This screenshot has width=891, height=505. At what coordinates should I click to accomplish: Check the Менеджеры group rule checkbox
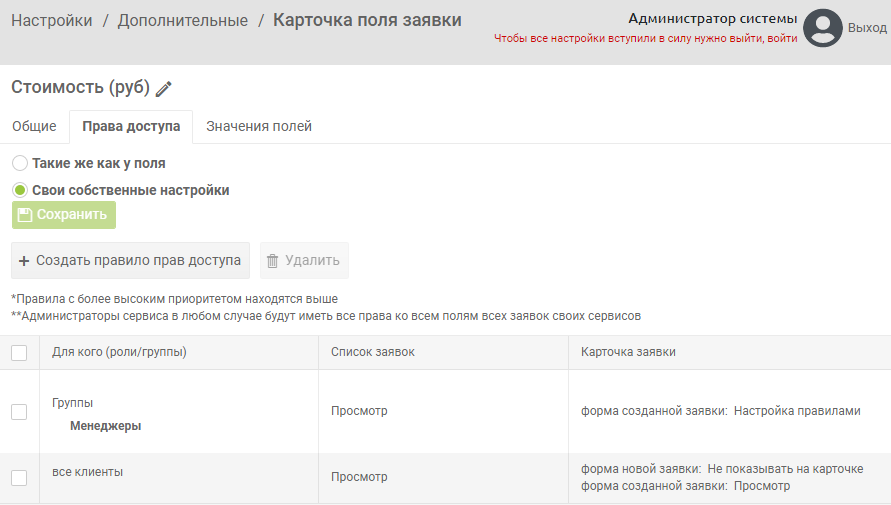pyautogui.click(x=19, y=412)
